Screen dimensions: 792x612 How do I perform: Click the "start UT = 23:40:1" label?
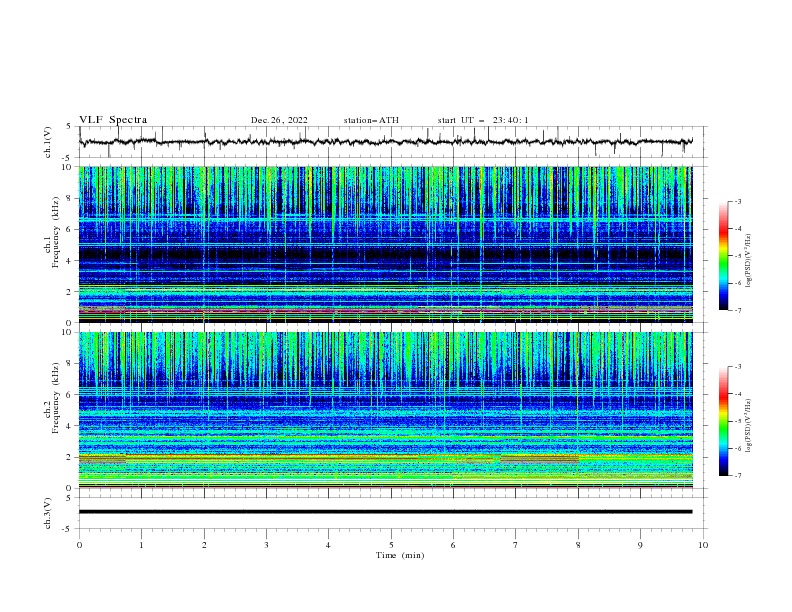click(x=483, y=120)
